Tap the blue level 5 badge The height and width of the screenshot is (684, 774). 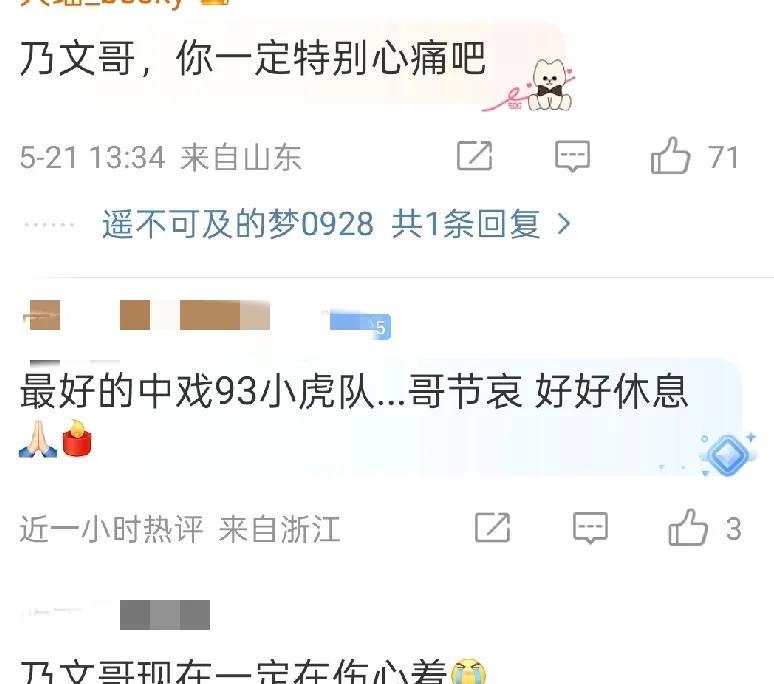pos(360,325)
